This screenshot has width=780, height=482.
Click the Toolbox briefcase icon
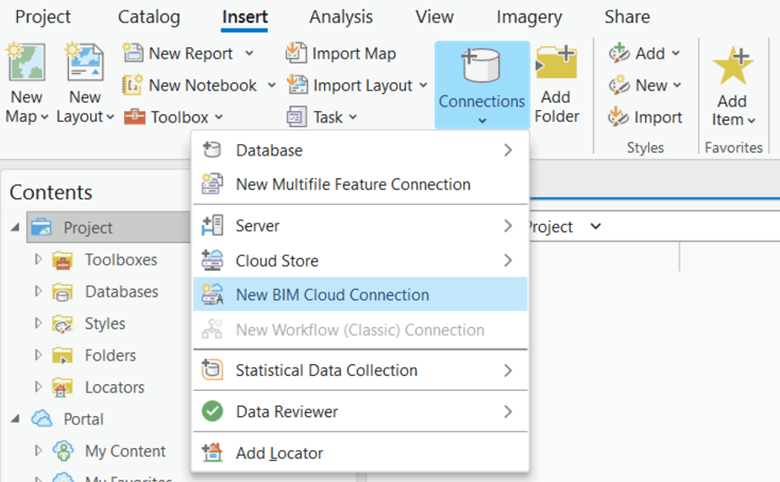[134, 117]
